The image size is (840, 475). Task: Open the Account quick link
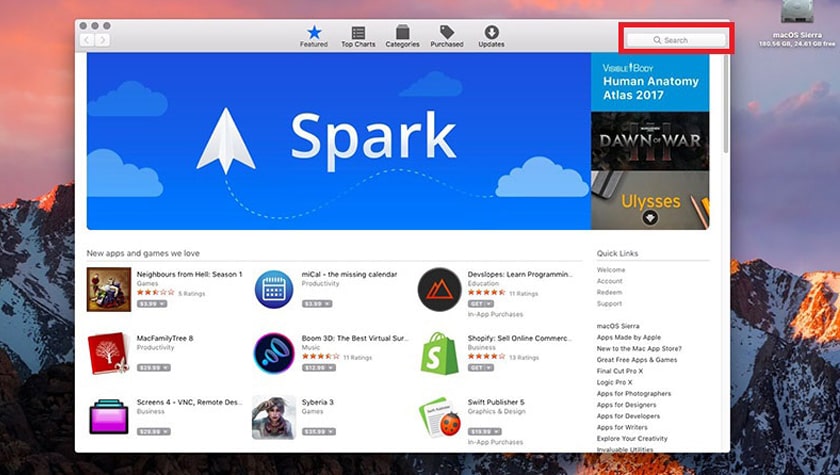610,281
